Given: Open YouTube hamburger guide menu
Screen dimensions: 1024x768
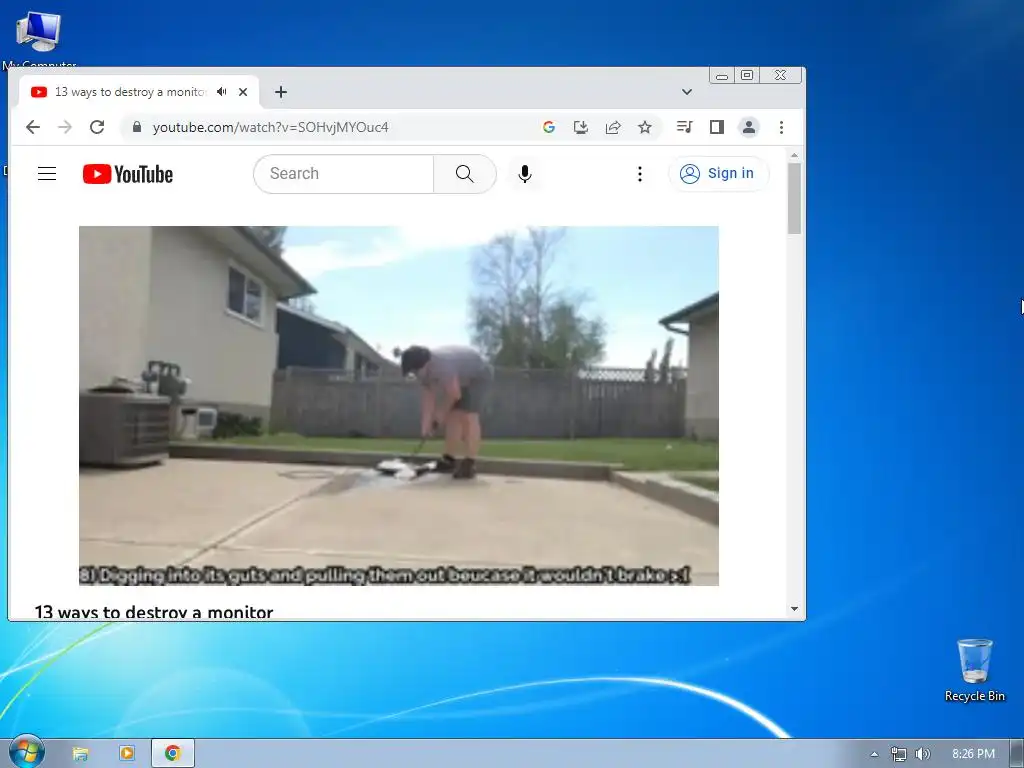Looking at the screenshot, I should click(x=47, y=174).
